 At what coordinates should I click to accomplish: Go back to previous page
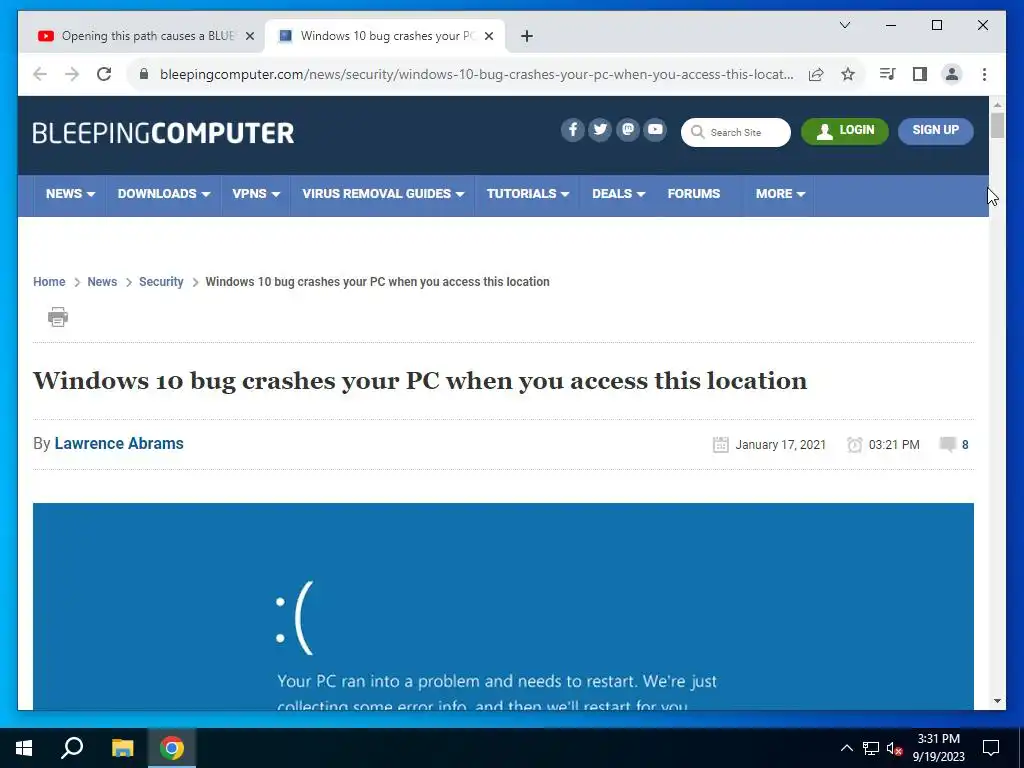point(40,74)
